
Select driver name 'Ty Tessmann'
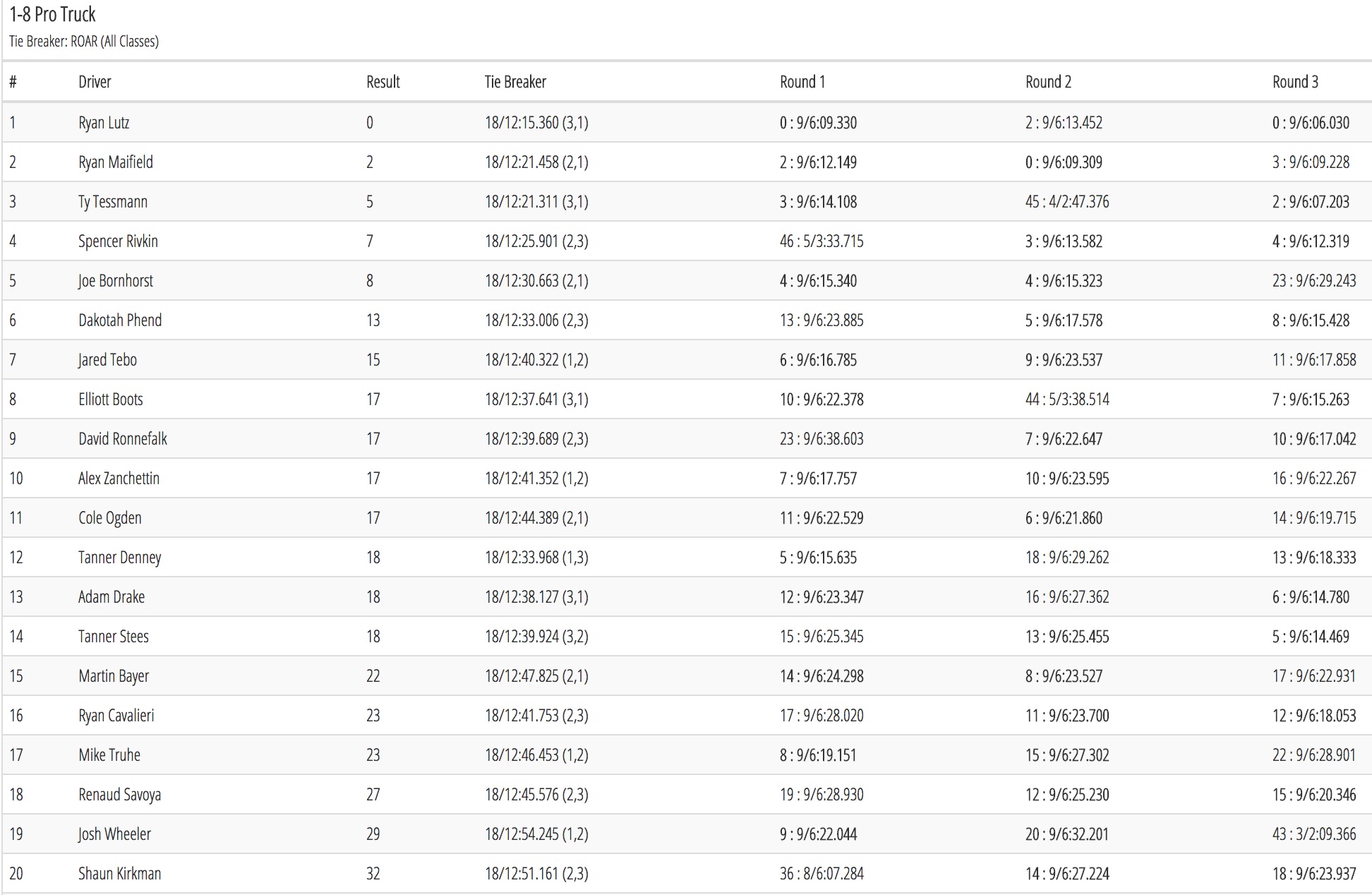point(113,202)
